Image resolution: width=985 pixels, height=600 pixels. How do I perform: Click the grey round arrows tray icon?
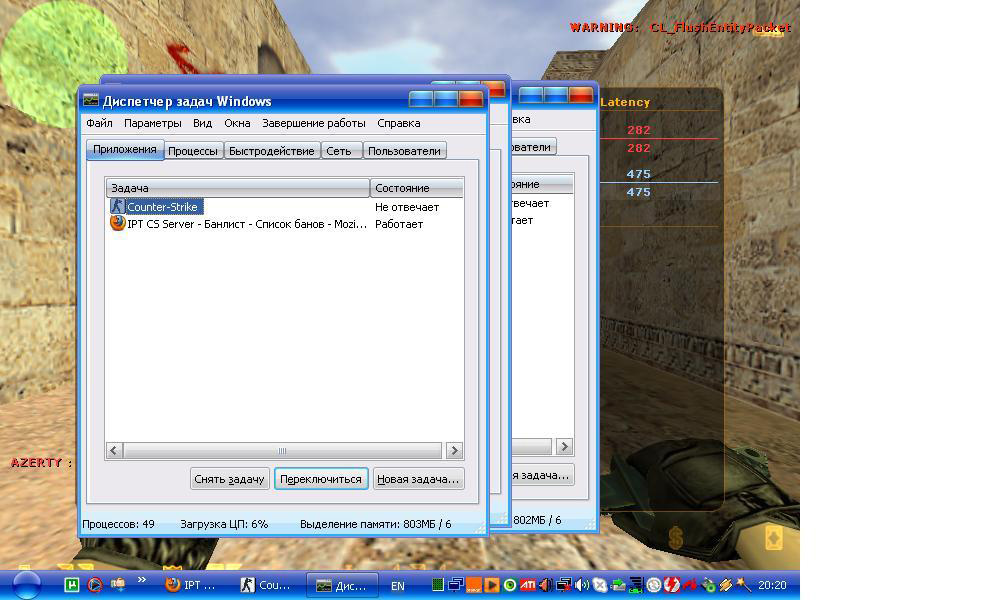click(654, 585)
